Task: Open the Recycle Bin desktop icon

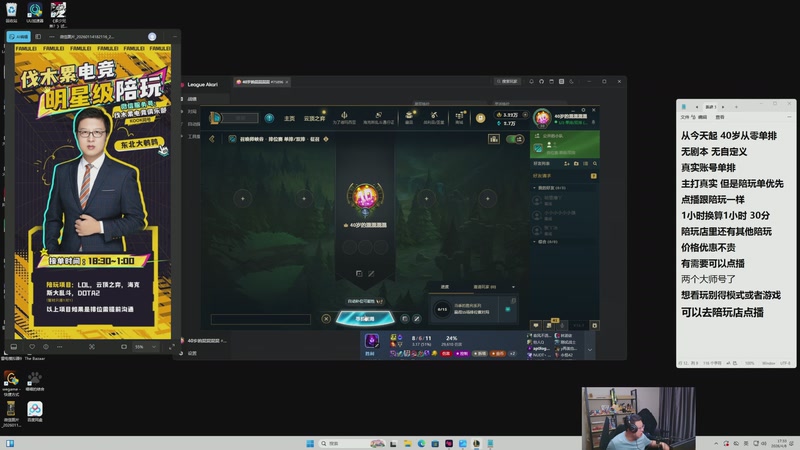Action: point(11,13)
